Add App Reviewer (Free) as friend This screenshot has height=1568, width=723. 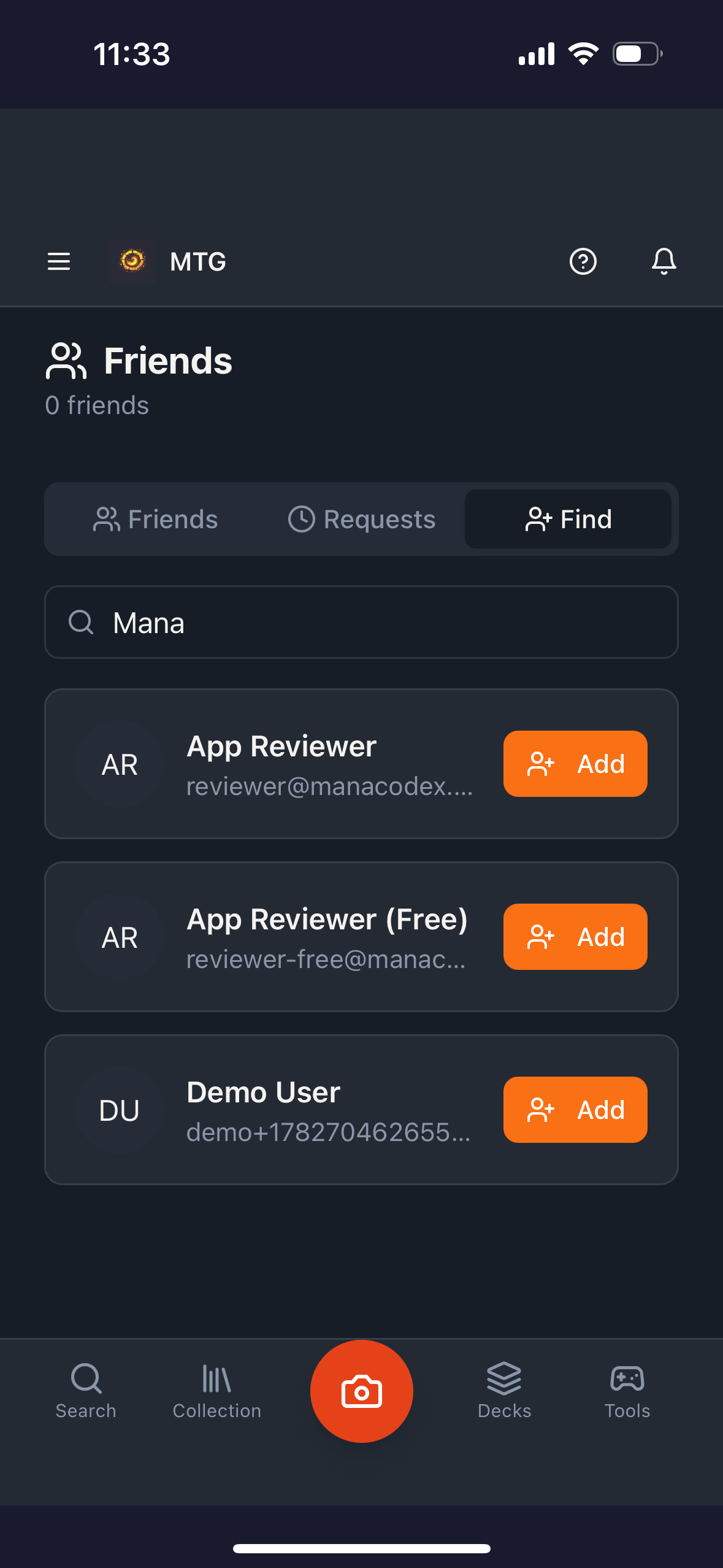(575, 937)
